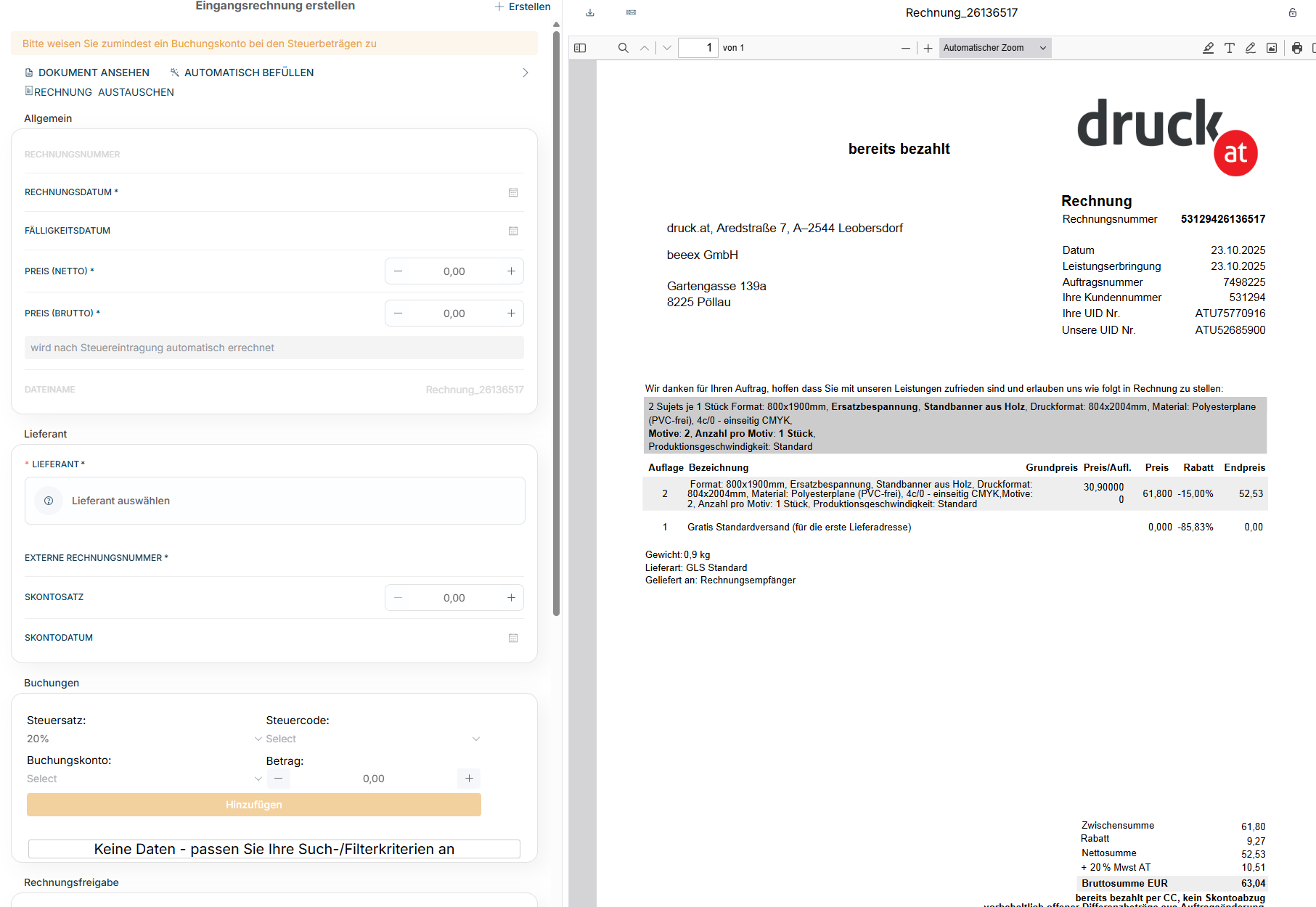Increase Preis (Netto) with plus button
Viewport: 1316px width, 907px height.
click(511, 271)
